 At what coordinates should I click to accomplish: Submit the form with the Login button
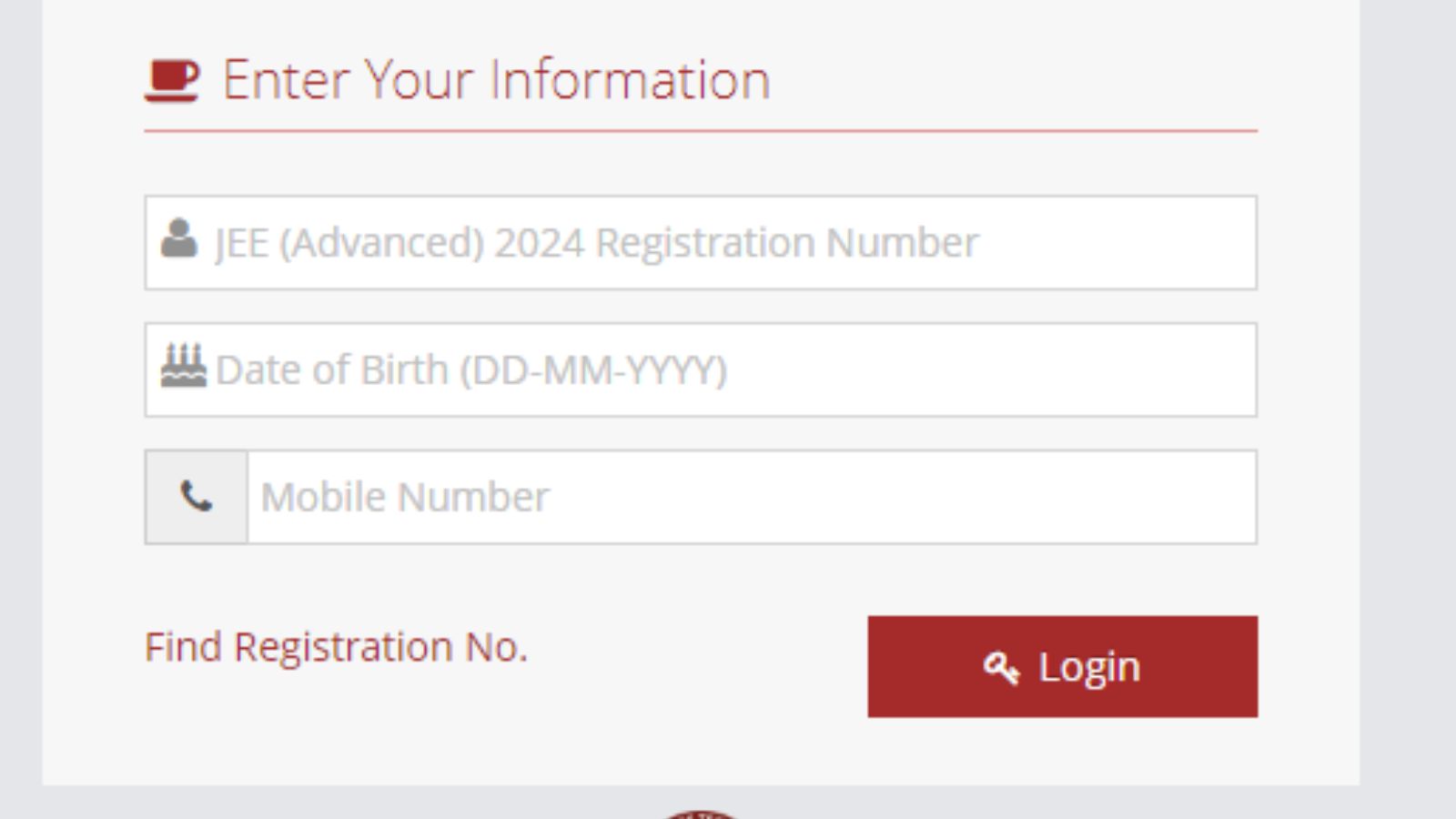1063,667
